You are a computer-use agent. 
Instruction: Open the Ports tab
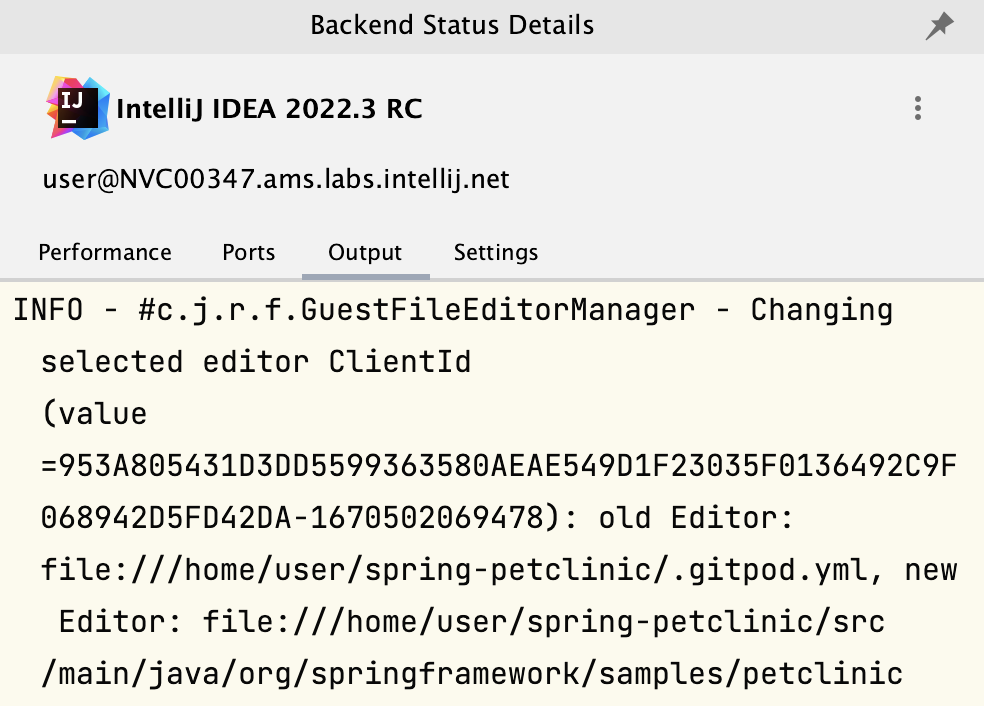point(249,253)
